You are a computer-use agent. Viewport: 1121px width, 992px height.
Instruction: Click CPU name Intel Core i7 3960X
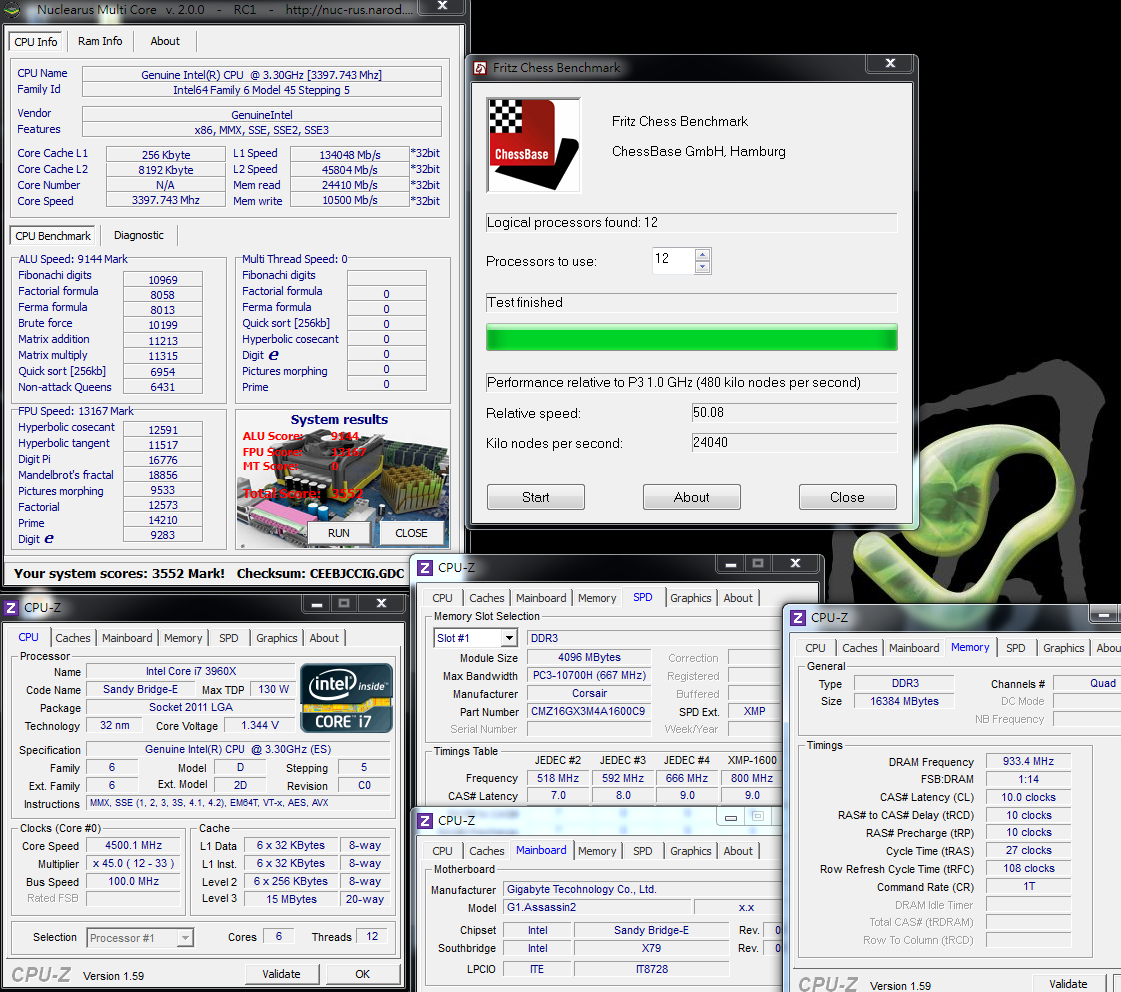(x=190, y=671)
